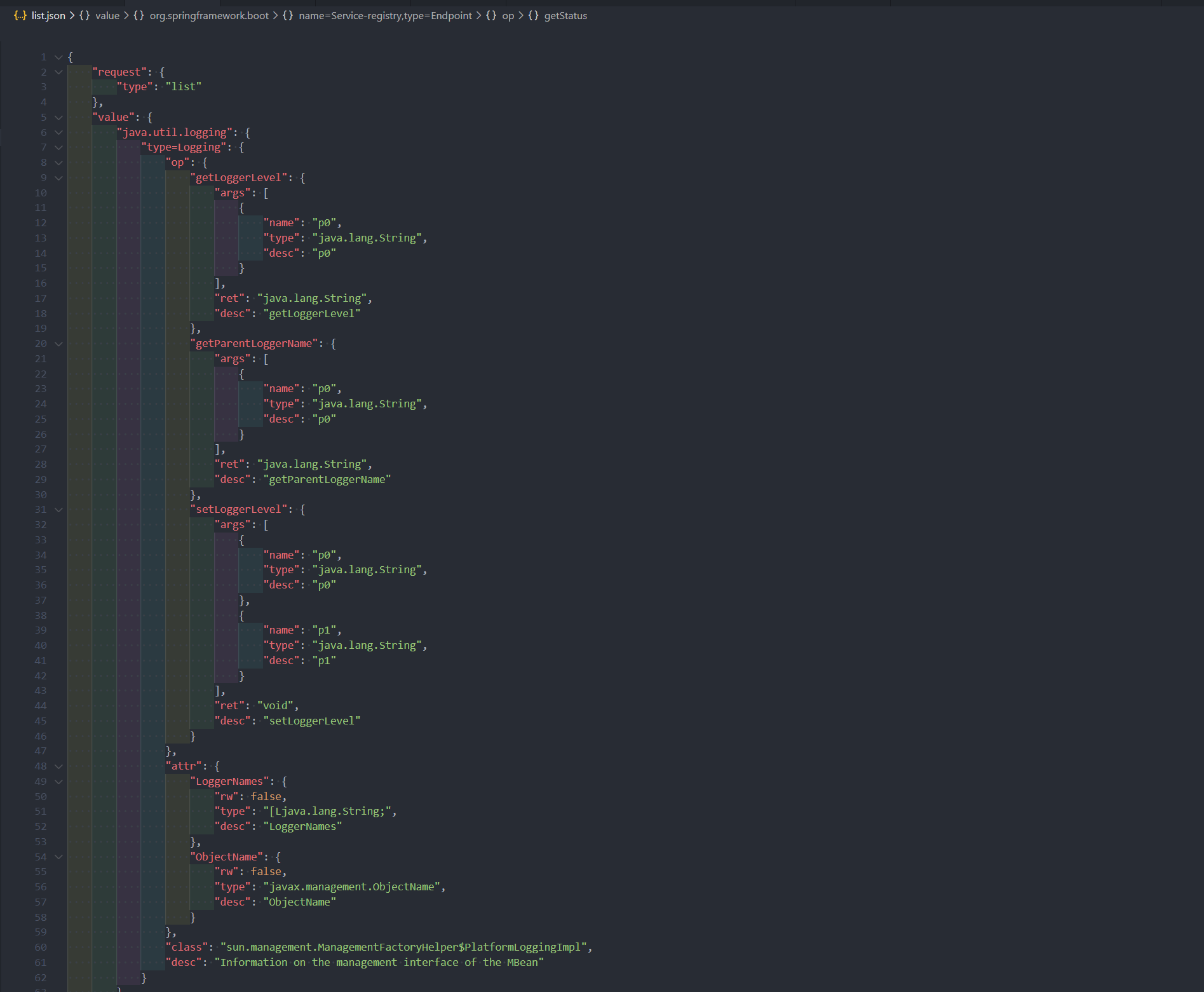Select the "value" breadcrumb segment

pyautogui.click(x=107, y=16)
